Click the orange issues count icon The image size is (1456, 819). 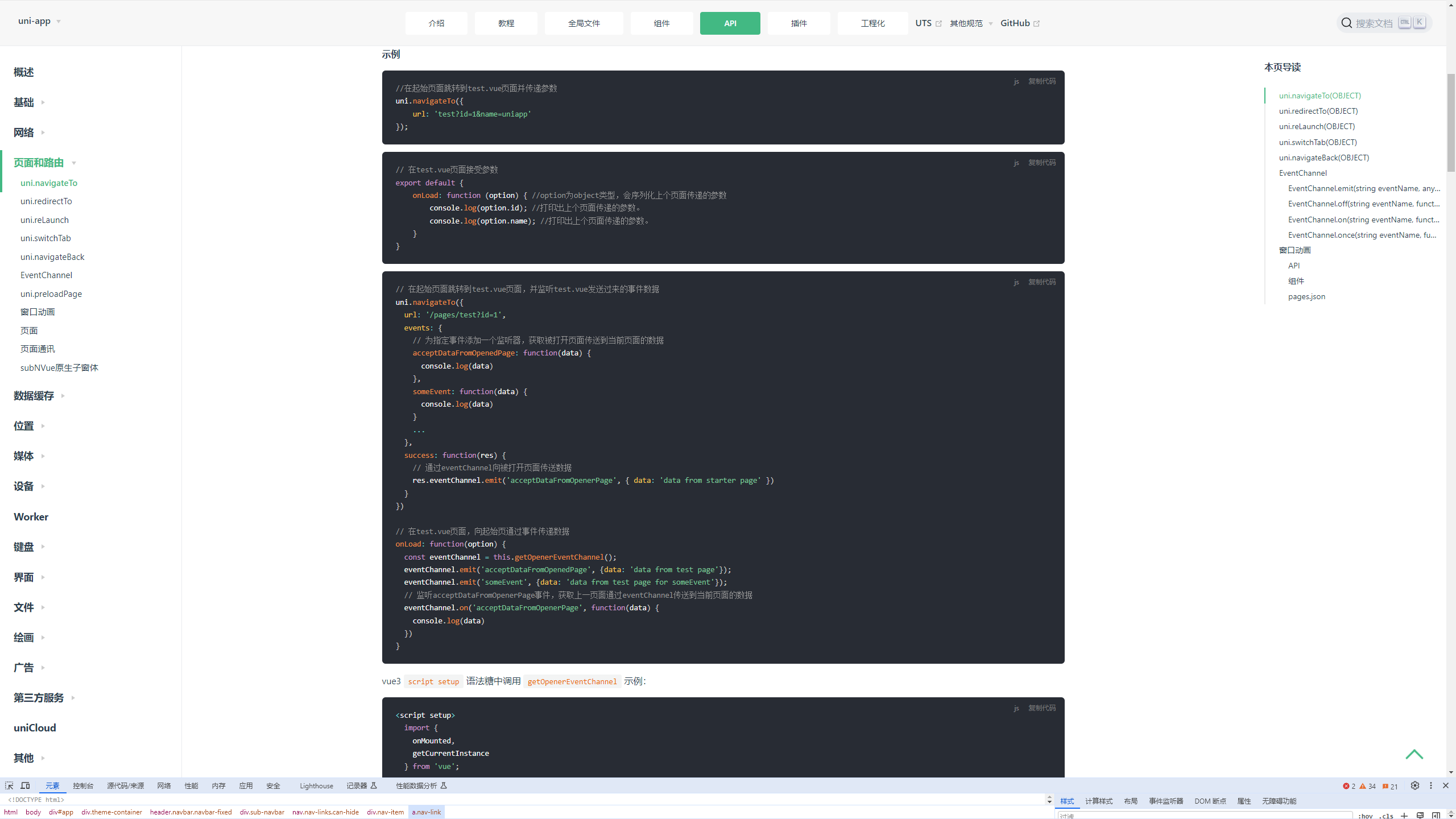tap(1385, 786)
